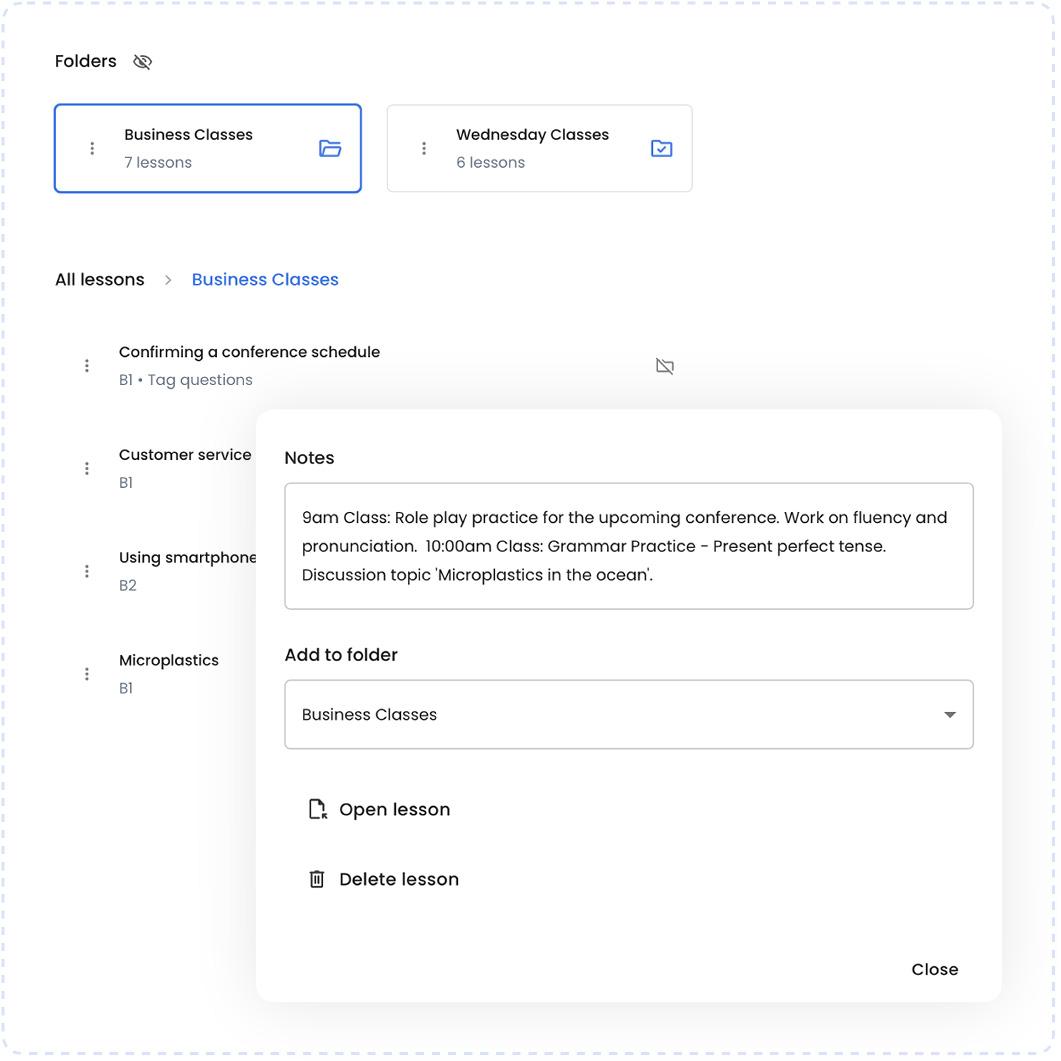This screenshot has height=1061, width=1061.
Task: Open options menu for the Customer service lesson
Action: 87,467
